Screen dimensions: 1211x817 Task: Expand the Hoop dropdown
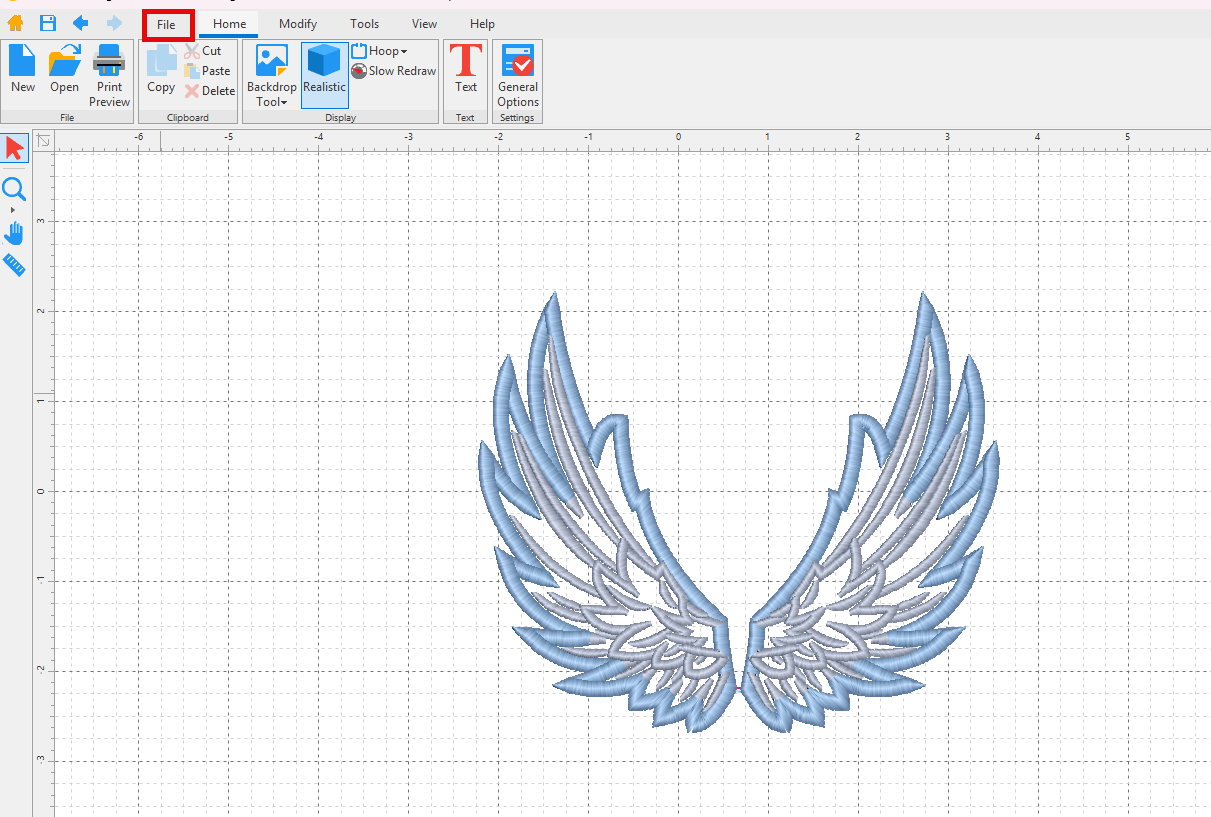point(379,51)
